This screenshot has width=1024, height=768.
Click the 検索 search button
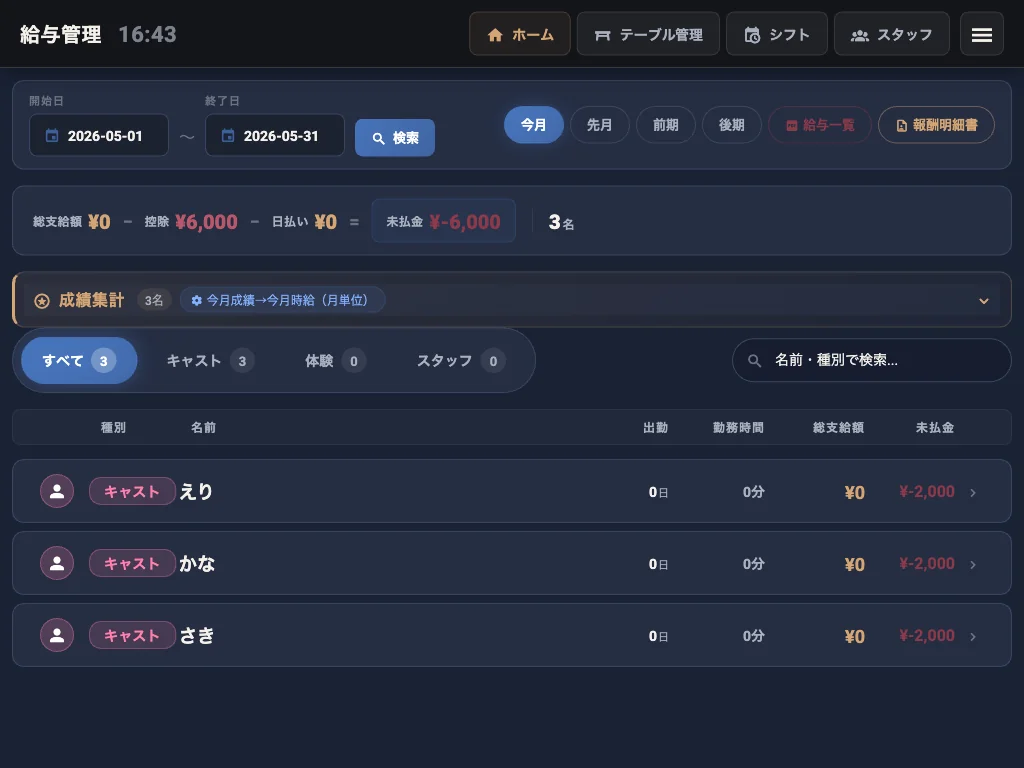click(394, 138)
